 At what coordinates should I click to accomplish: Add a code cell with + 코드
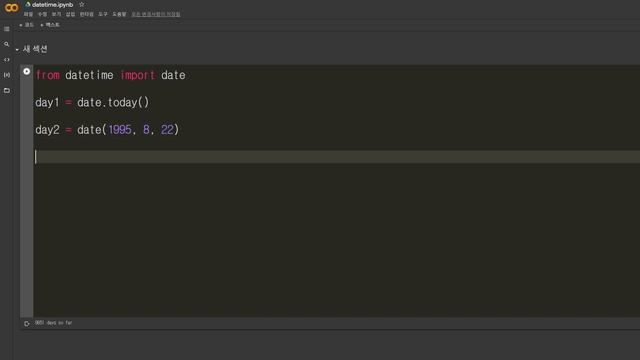tap(27, 25)
